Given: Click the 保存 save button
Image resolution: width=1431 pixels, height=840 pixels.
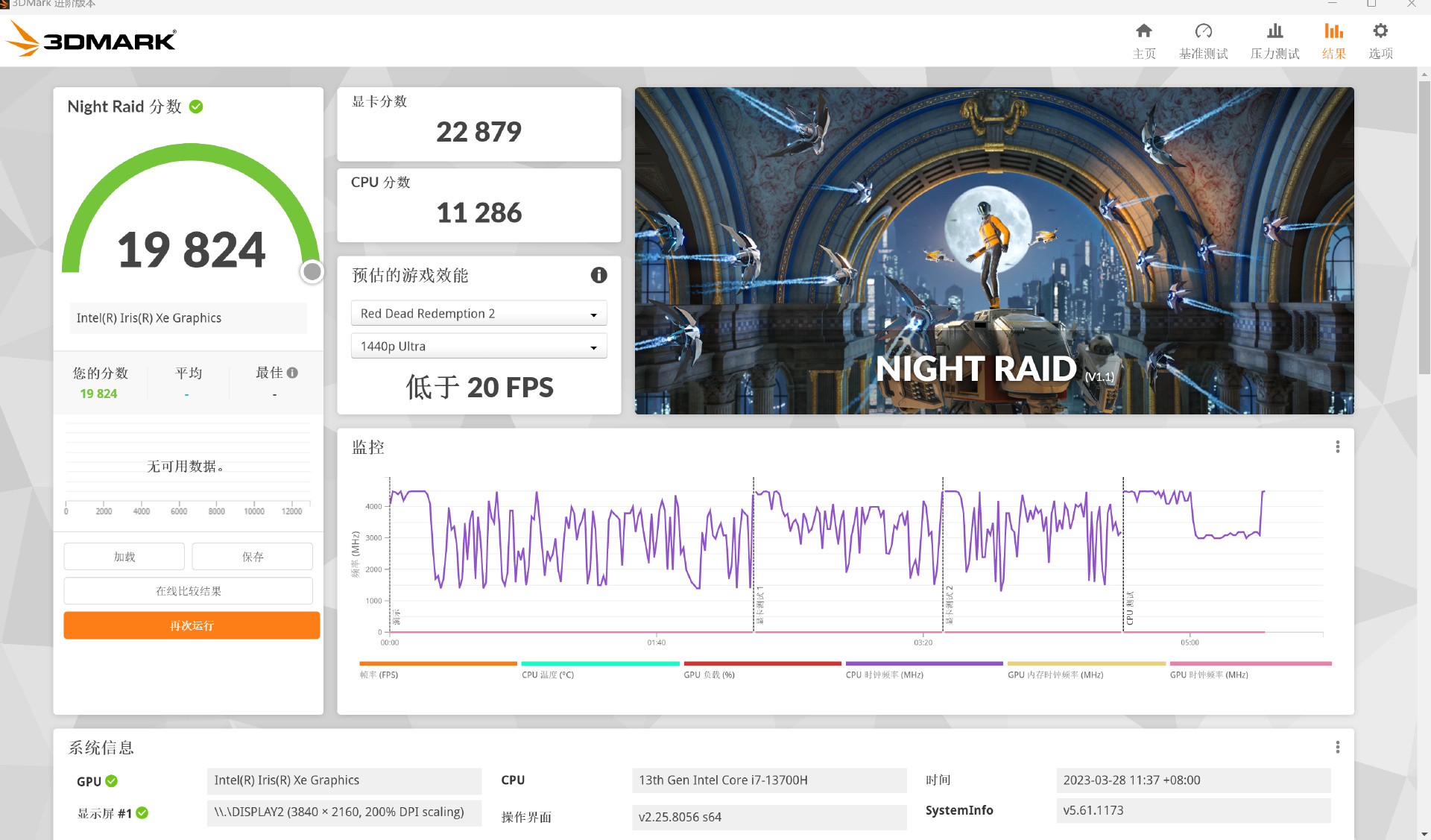Looking at the screenshot, I should (x=252, y=557).
